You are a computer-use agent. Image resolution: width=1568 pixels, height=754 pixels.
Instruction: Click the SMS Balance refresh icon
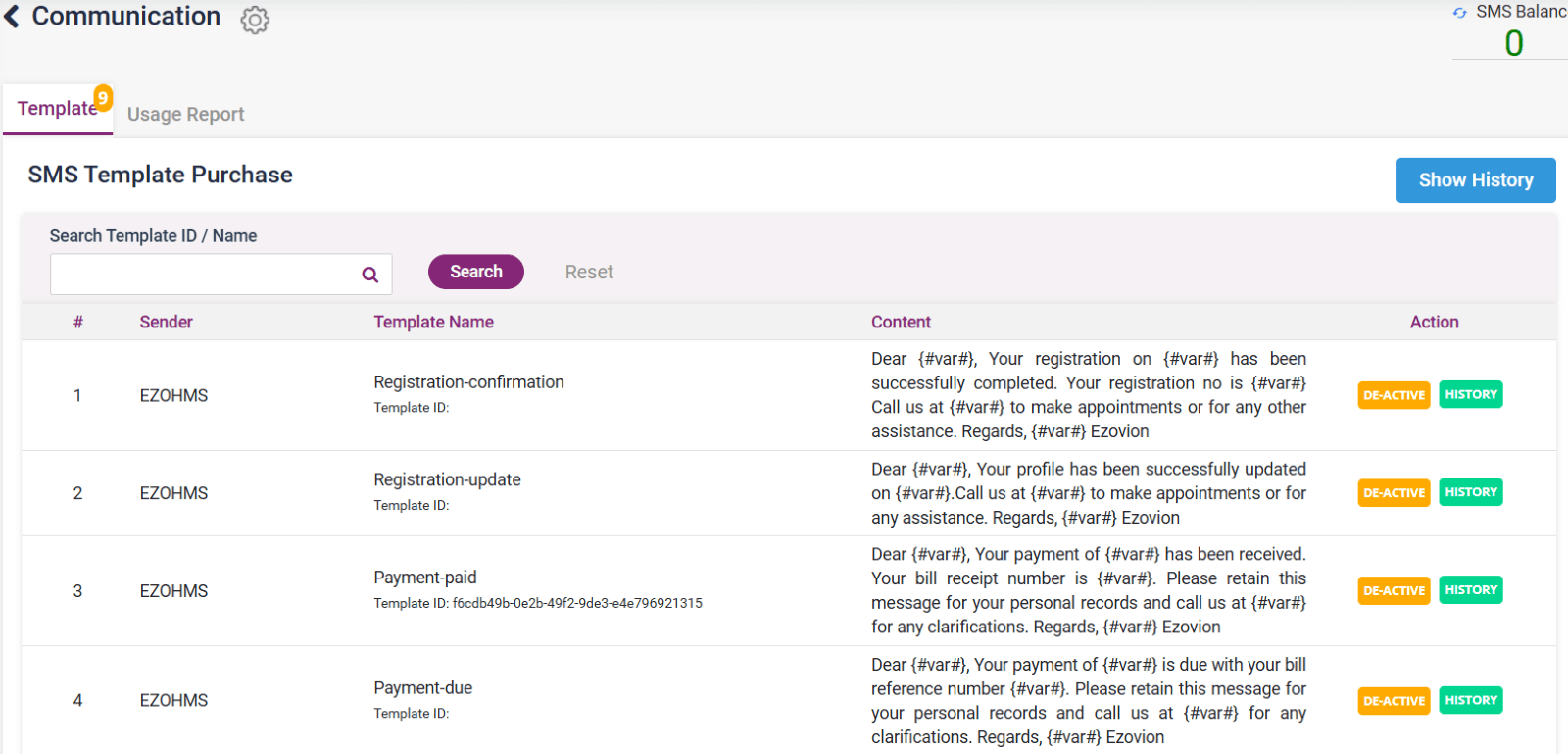pos(1459,13)
